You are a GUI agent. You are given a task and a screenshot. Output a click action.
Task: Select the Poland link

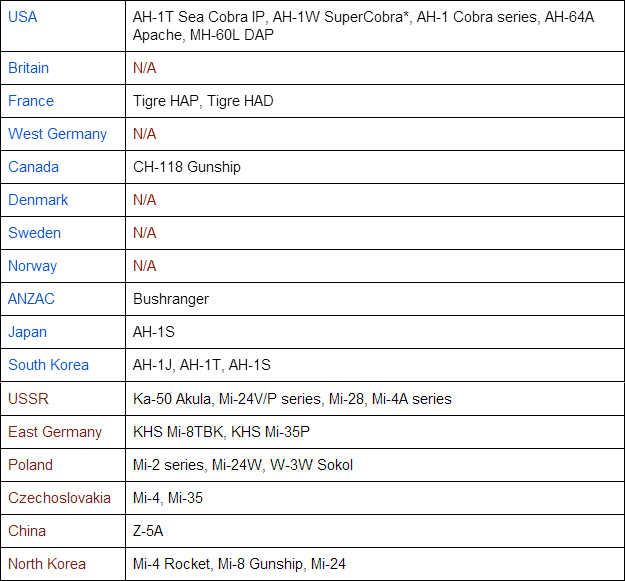31,465
